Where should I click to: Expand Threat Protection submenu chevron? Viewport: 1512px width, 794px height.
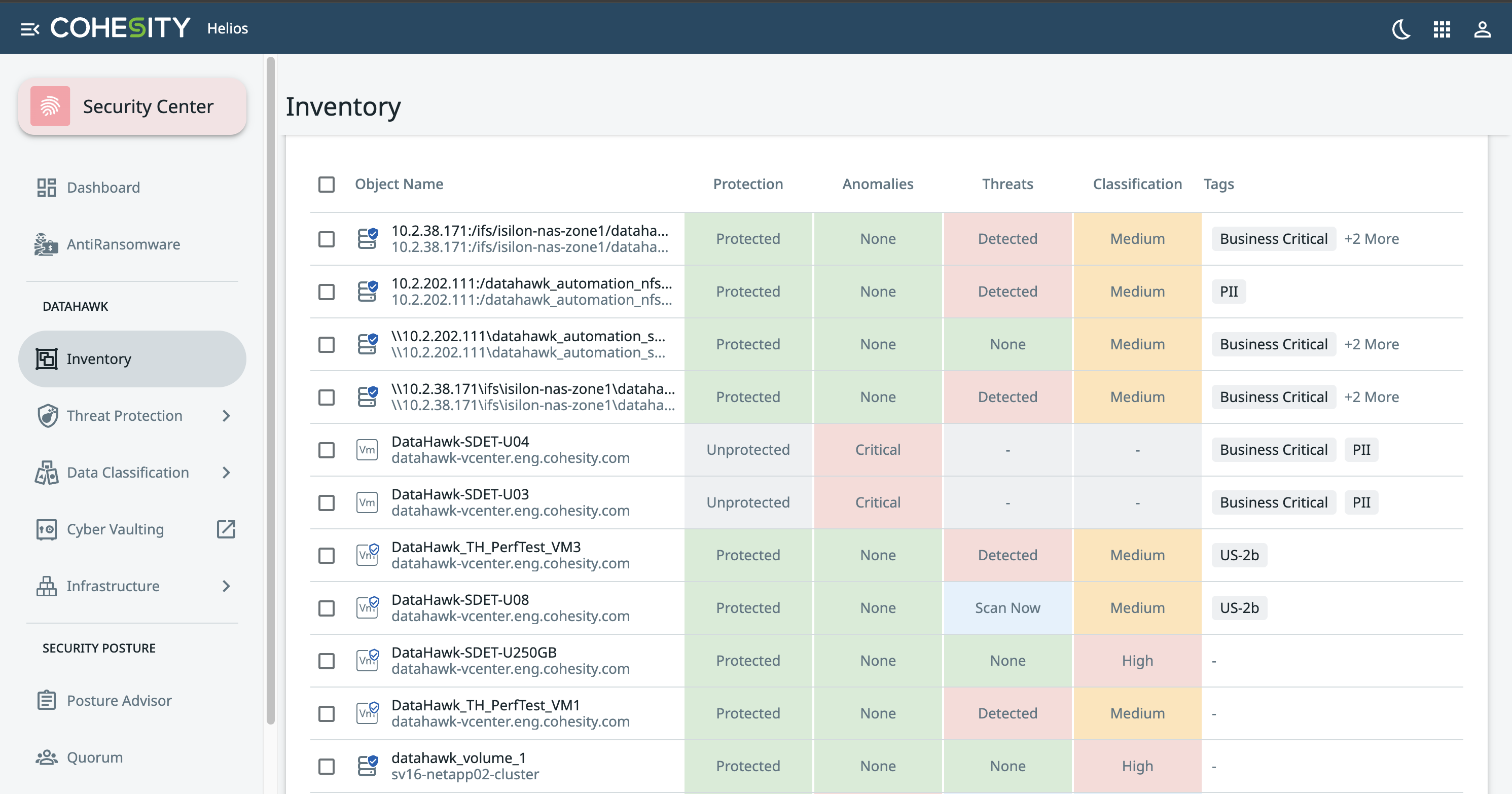(x=226, y=415)
